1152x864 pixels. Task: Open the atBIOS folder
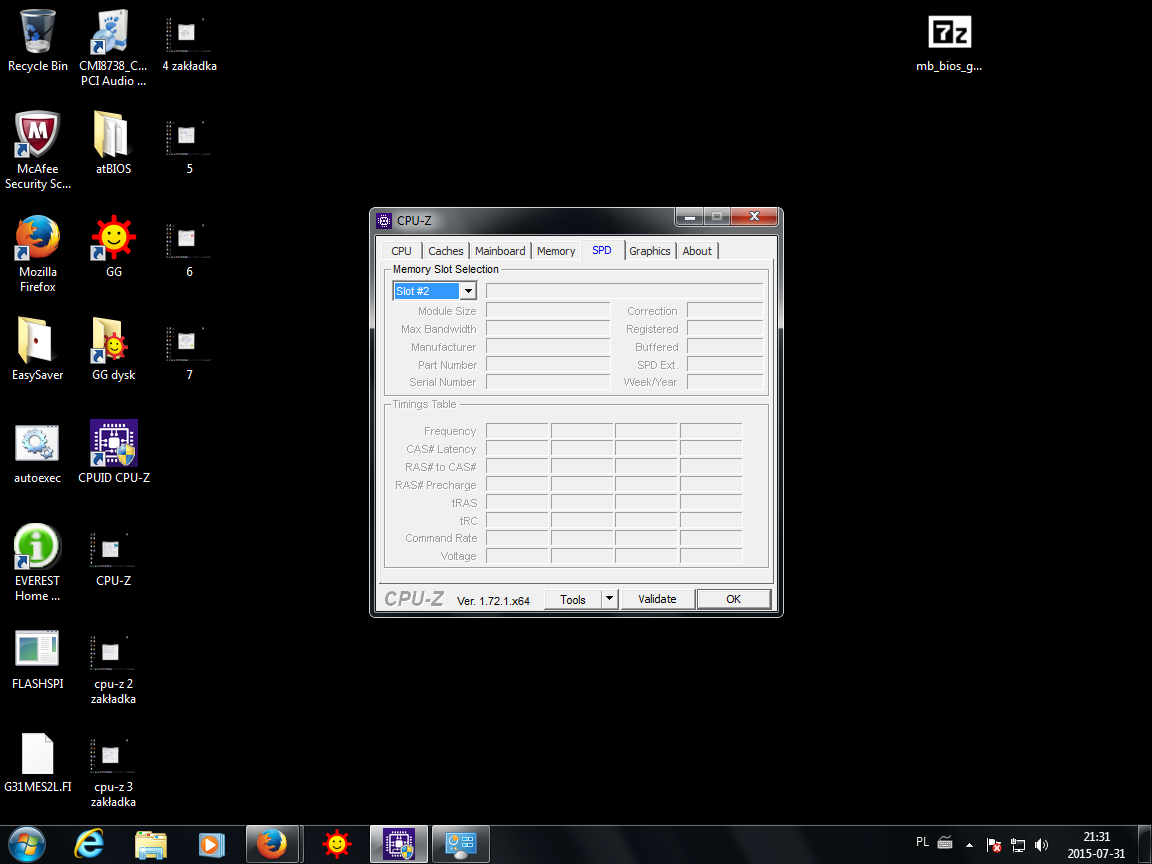click(113, 143)
